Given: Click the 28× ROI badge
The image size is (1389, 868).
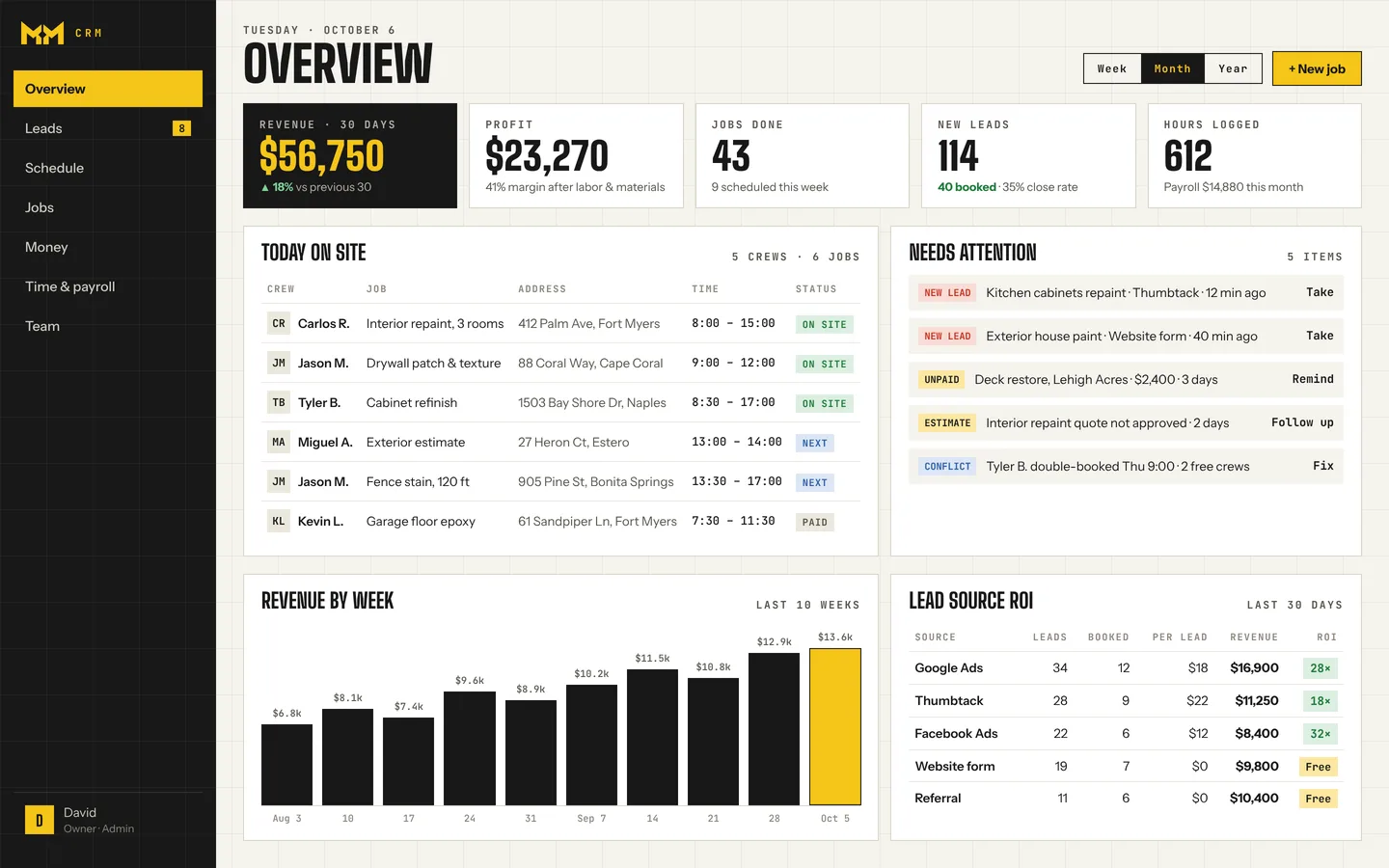Looking at the screenshot, I should click(1320, 668).
